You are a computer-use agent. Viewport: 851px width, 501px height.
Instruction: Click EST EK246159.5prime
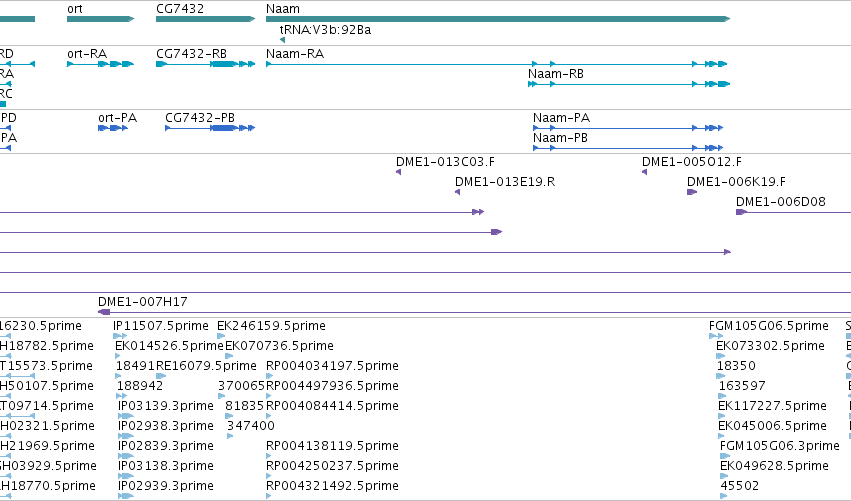[x=271, y=326]
